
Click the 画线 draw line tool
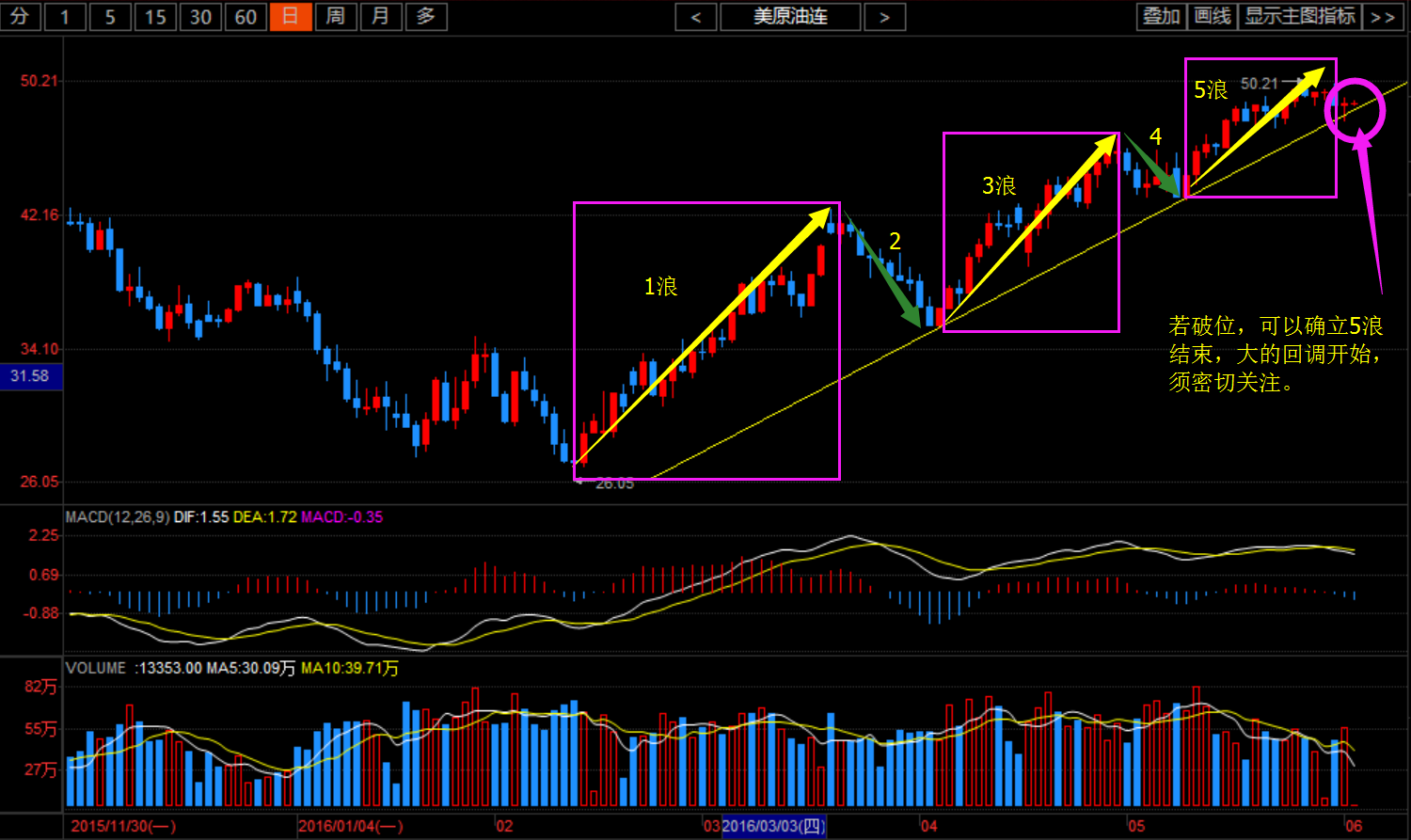click(x=1213, y=17)
